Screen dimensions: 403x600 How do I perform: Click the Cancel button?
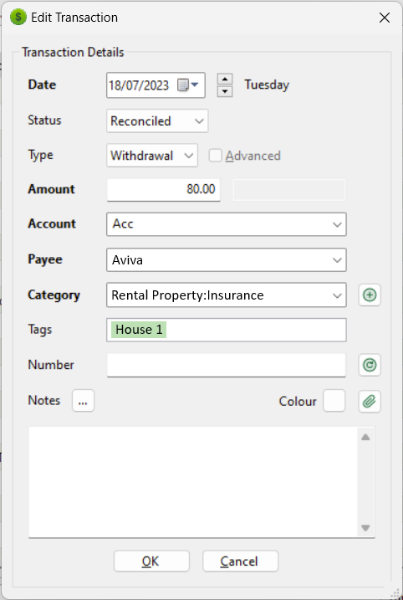click(x=240, y=561)
